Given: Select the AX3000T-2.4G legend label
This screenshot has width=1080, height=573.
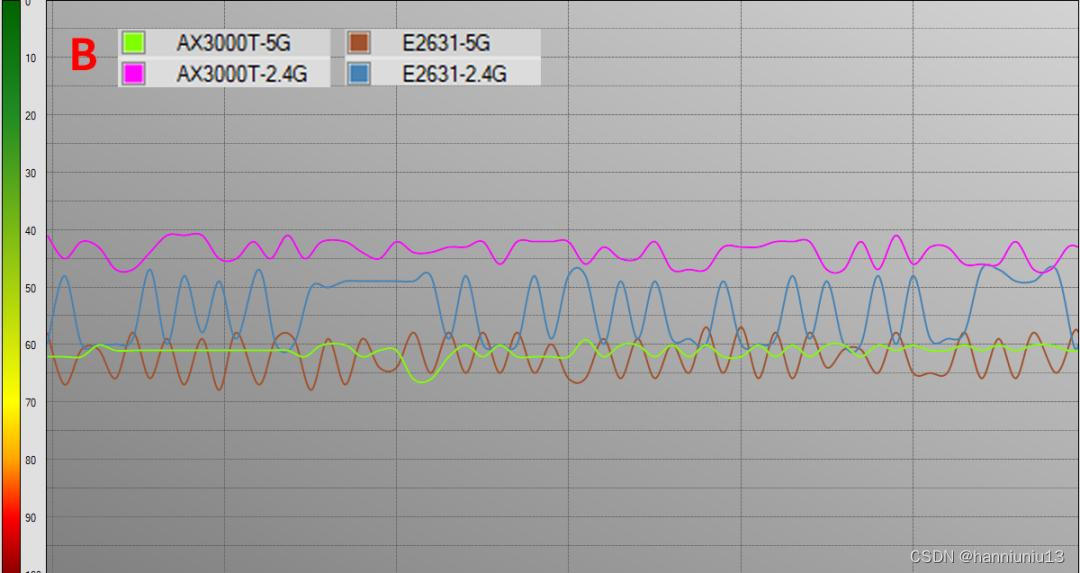Looking at the screenshot, I should (242, 74).
